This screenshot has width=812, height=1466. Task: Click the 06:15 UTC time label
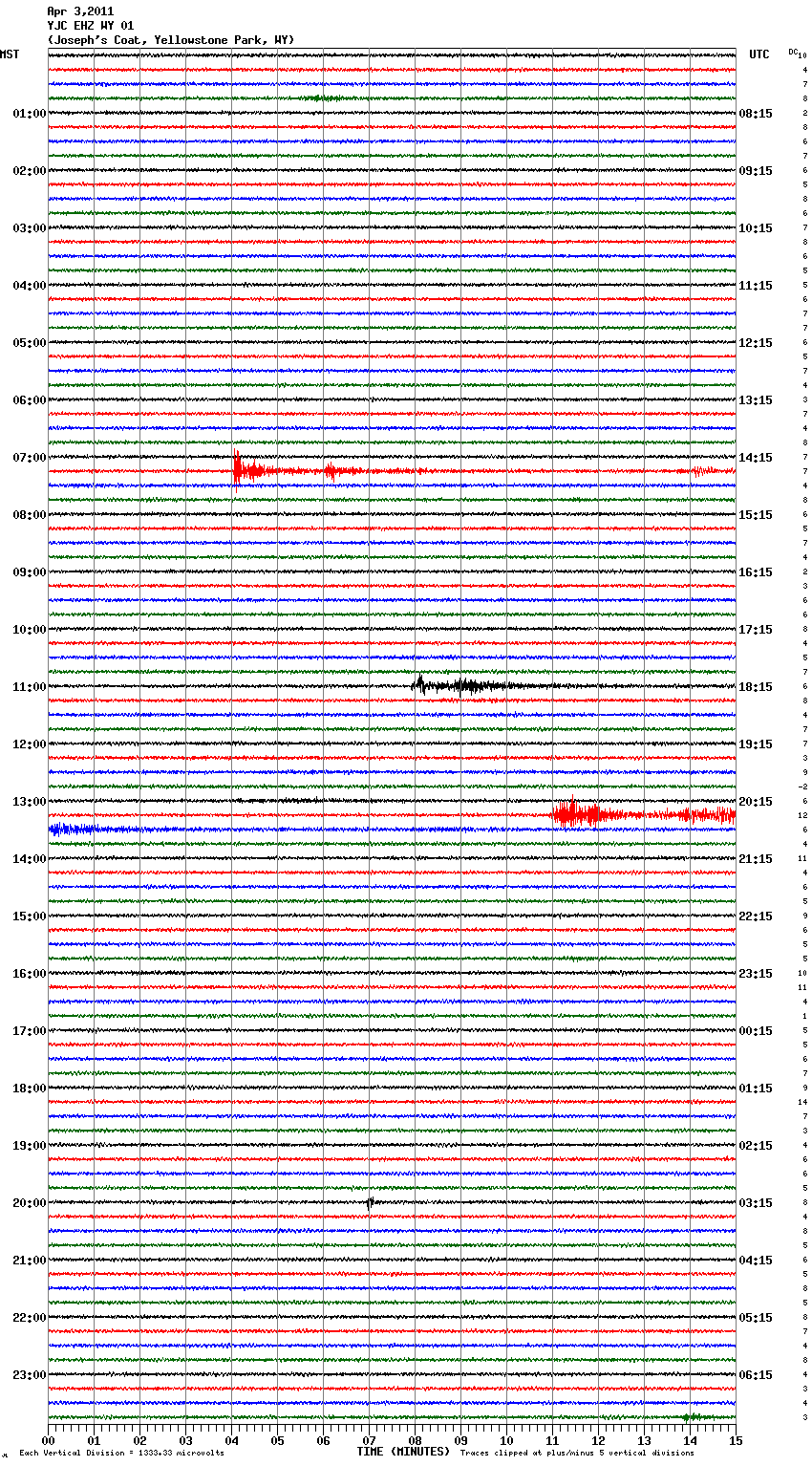756,1375
